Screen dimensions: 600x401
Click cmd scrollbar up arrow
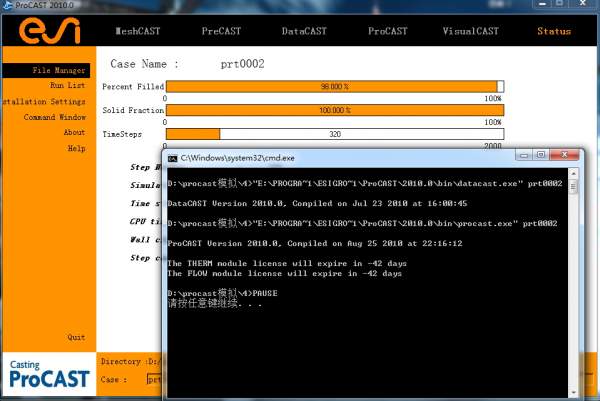pos(573,173)
